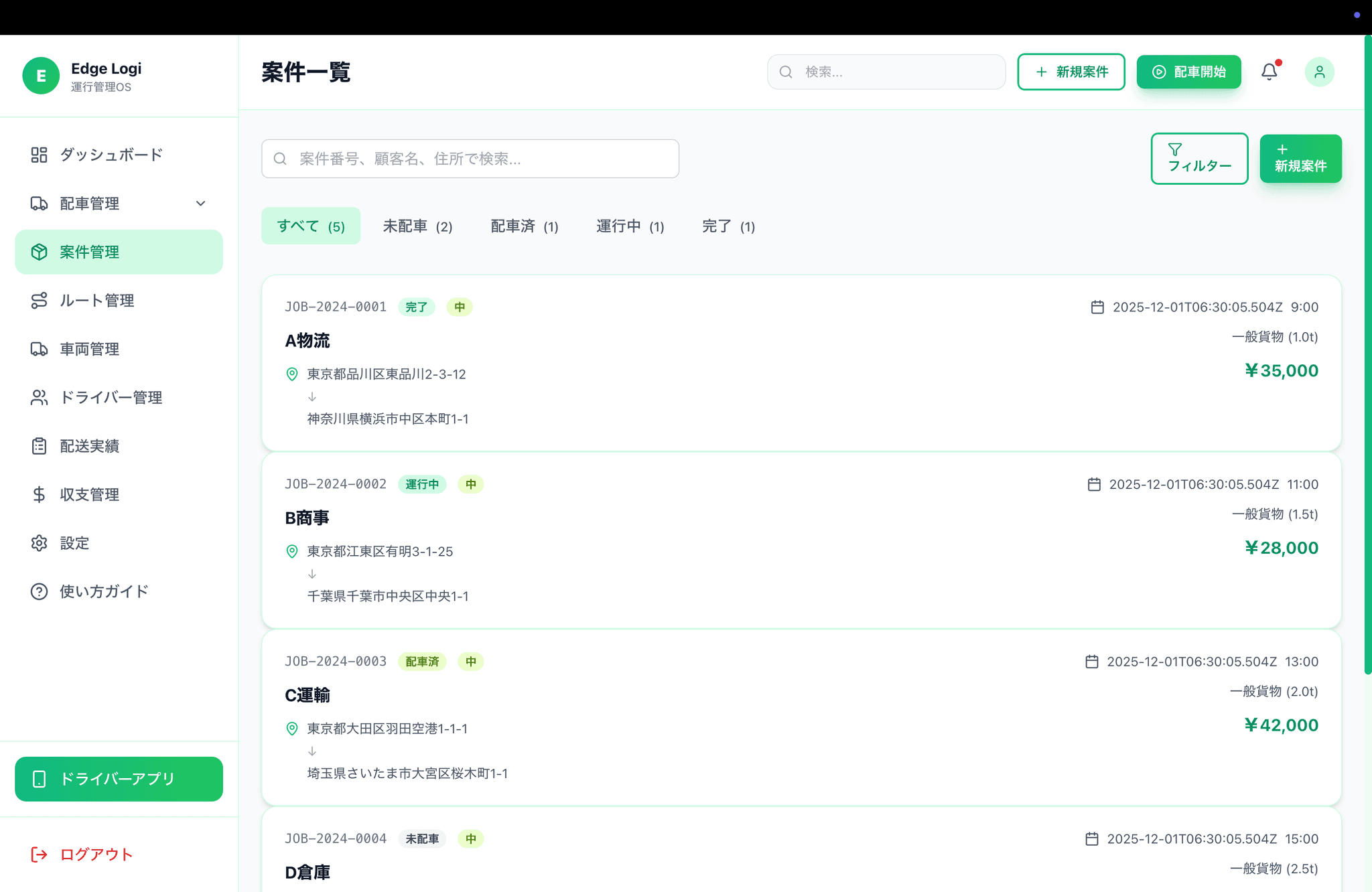Click the 使い方ガイド question mark icon
Image resolution: width=1372 pixels, height=892 pixels.
point(39,591)
